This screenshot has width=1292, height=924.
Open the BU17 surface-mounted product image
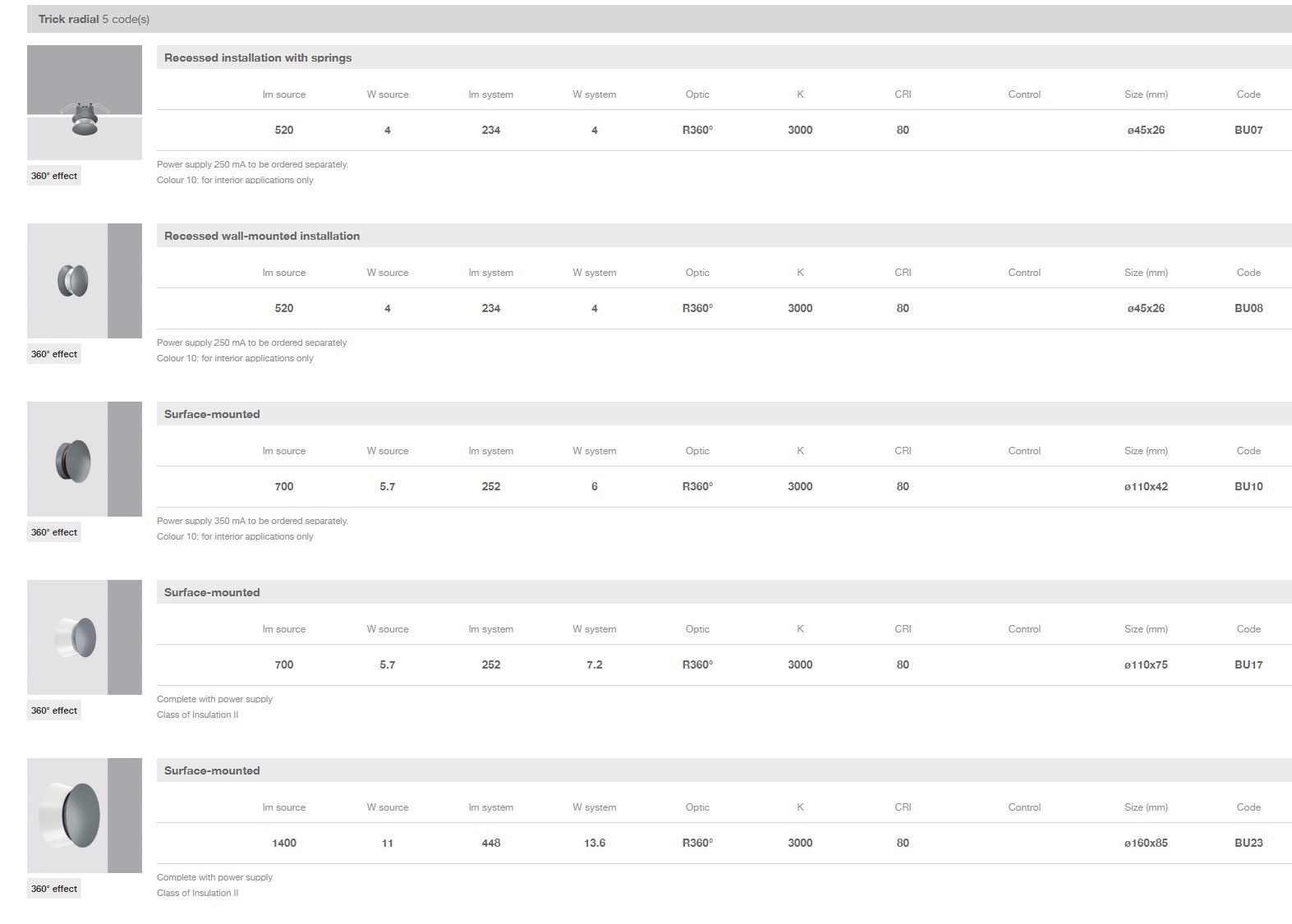[84, 637]
